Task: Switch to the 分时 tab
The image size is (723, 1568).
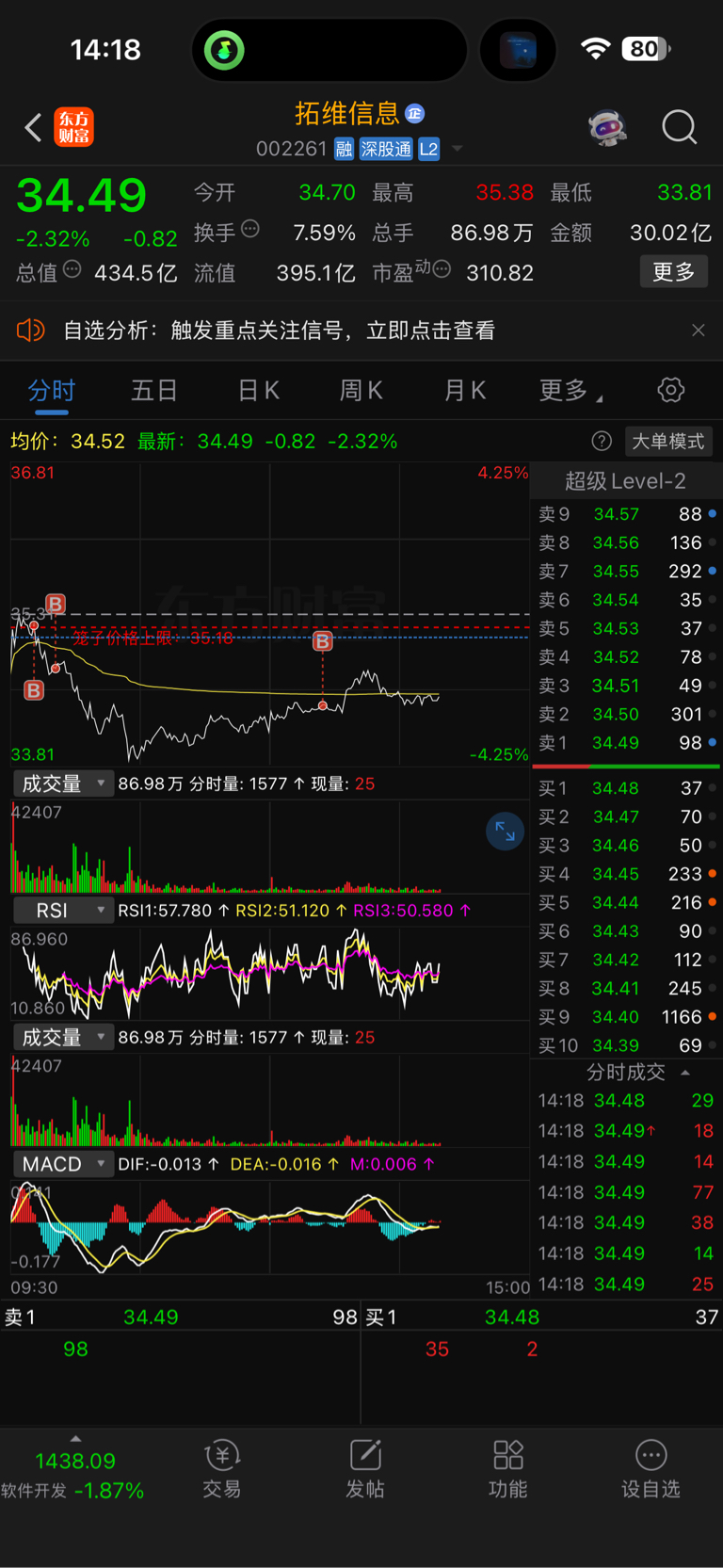Action: (51, 390)
